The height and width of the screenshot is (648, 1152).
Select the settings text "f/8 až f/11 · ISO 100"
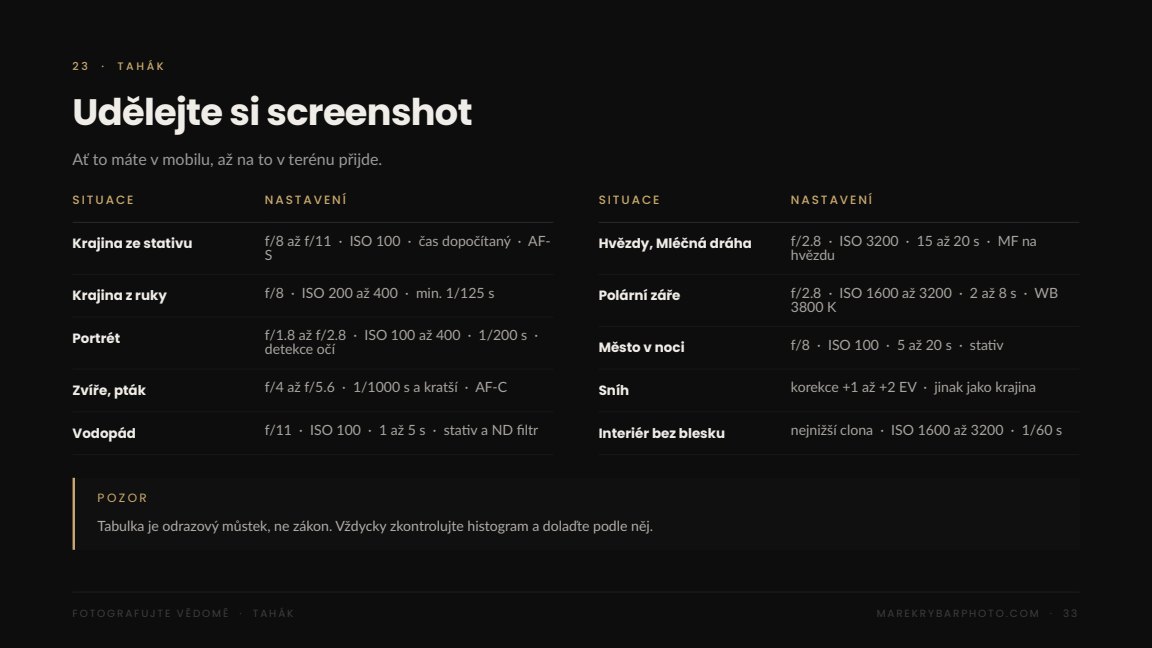(333, 241)
